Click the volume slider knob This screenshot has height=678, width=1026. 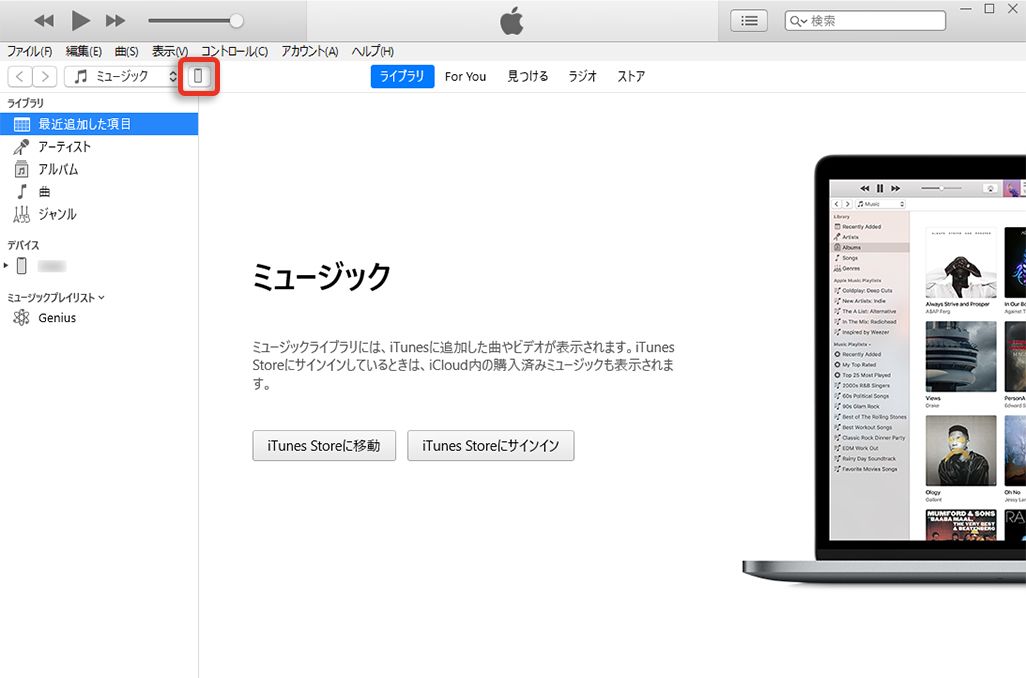click(236, 21)
